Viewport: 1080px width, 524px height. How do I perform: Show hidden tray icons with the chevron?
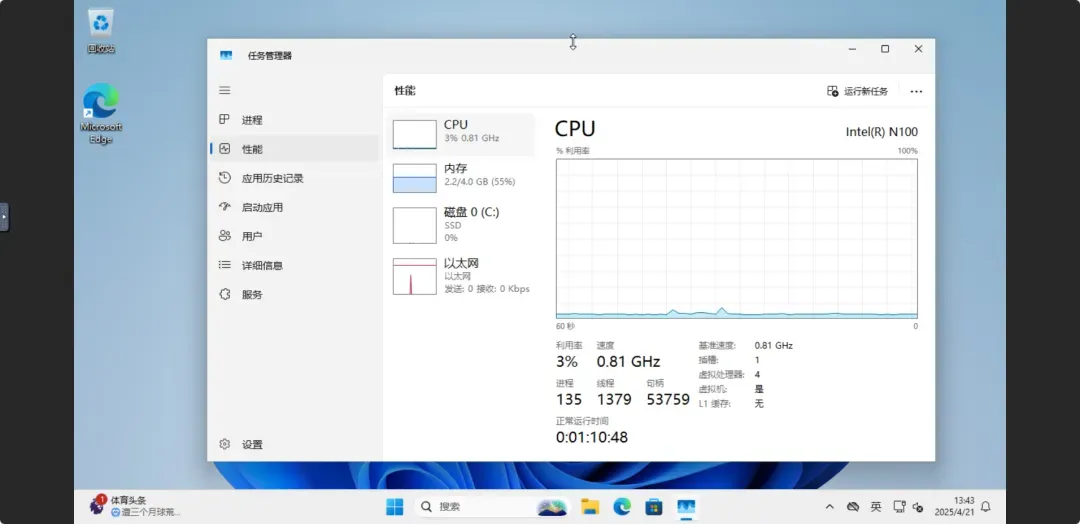pyautogui.click(x=829, y=507)
